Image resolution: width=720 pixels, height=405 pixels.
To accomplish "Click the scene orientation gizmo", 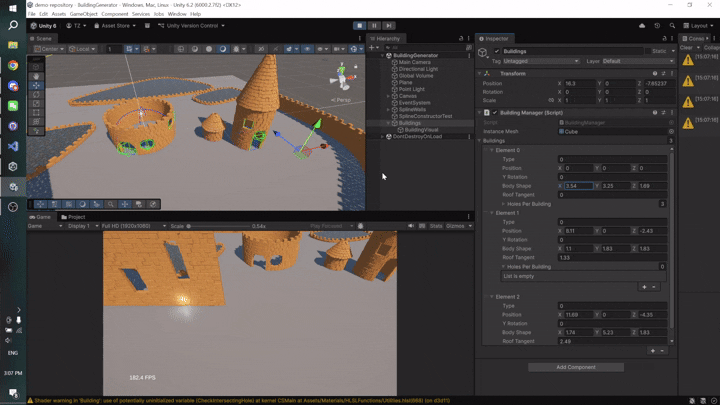I will [344, 75].
